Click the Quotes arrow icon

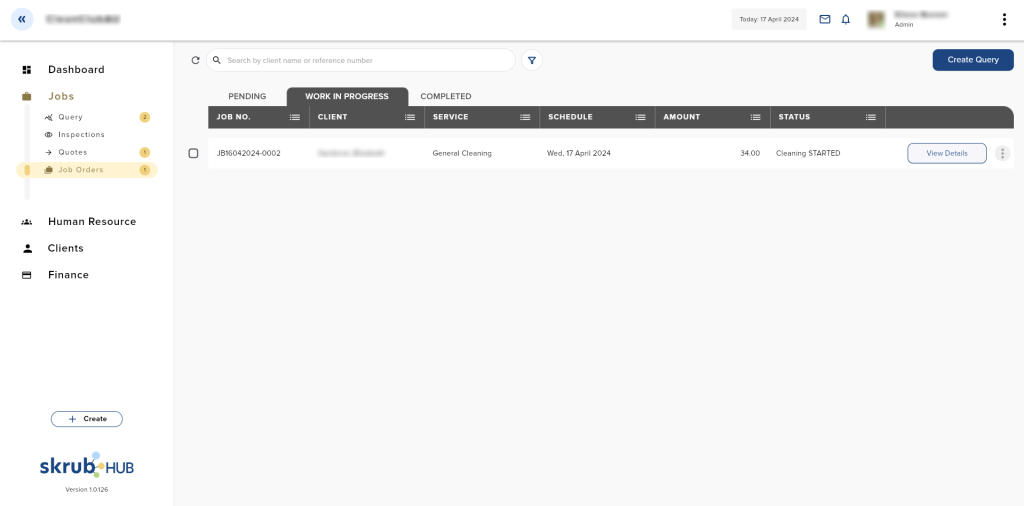[48, 152]
